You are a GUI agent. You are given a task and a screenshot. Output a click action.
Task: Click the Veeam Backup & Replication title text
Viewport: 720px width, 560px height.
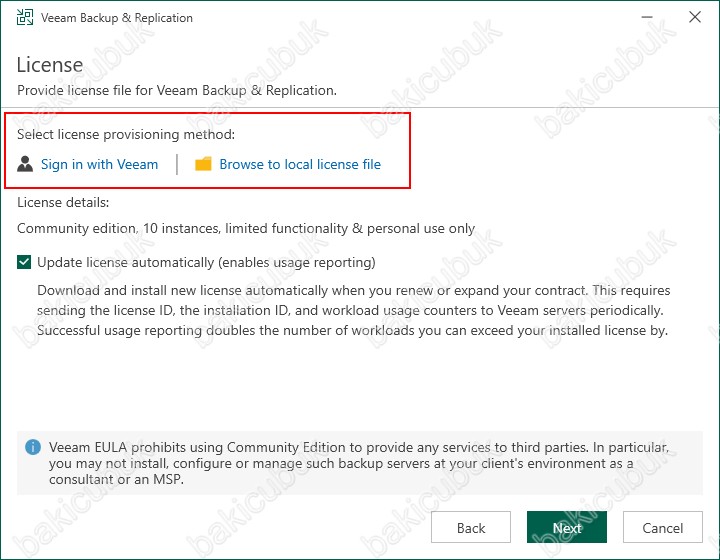(117, 18)
